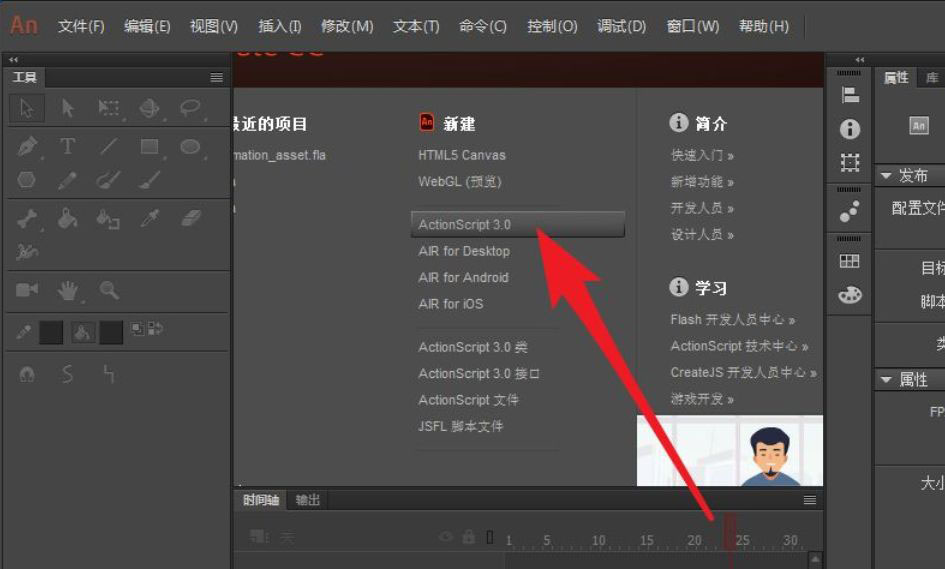The width and height of the screenshot is (945, 569).
Task: Create new ActionScript 3.0 document
Action: click(x=518, y=224)
